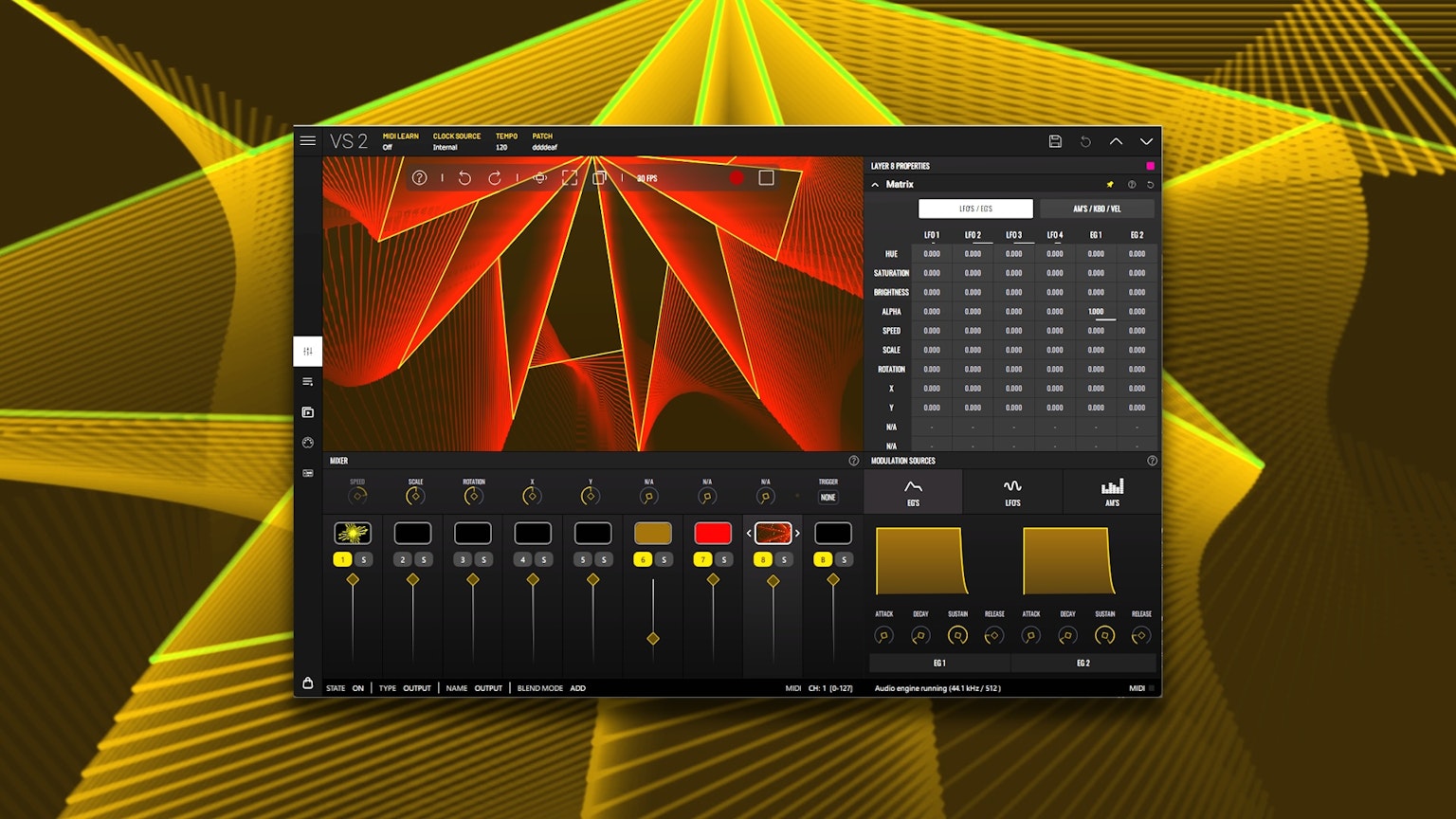Click the save patch icon at top right

point(1055,140)
